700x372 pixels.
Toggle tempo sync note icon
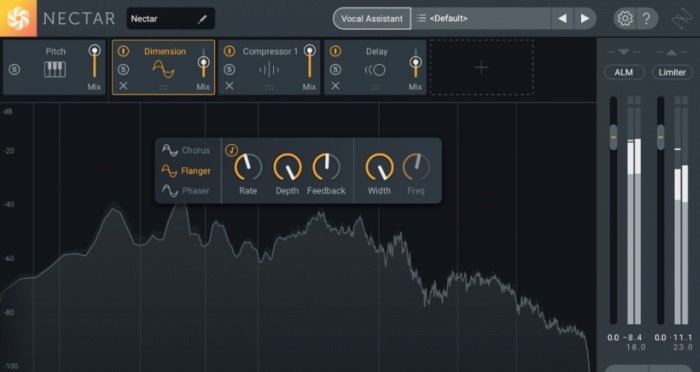[x=231, y=150]
